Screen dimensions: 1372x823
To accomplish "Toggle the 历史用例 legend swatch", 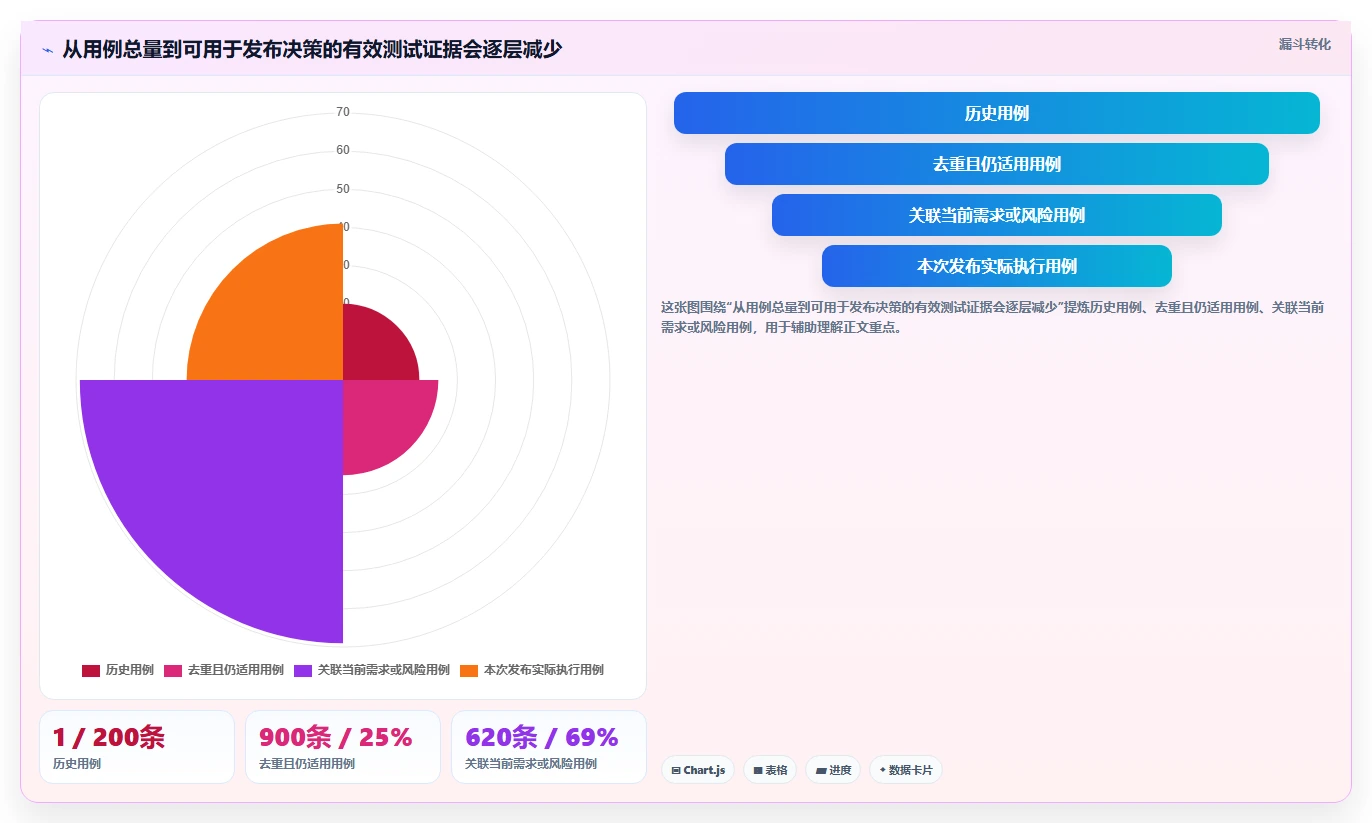I will (x=91, y=670).
